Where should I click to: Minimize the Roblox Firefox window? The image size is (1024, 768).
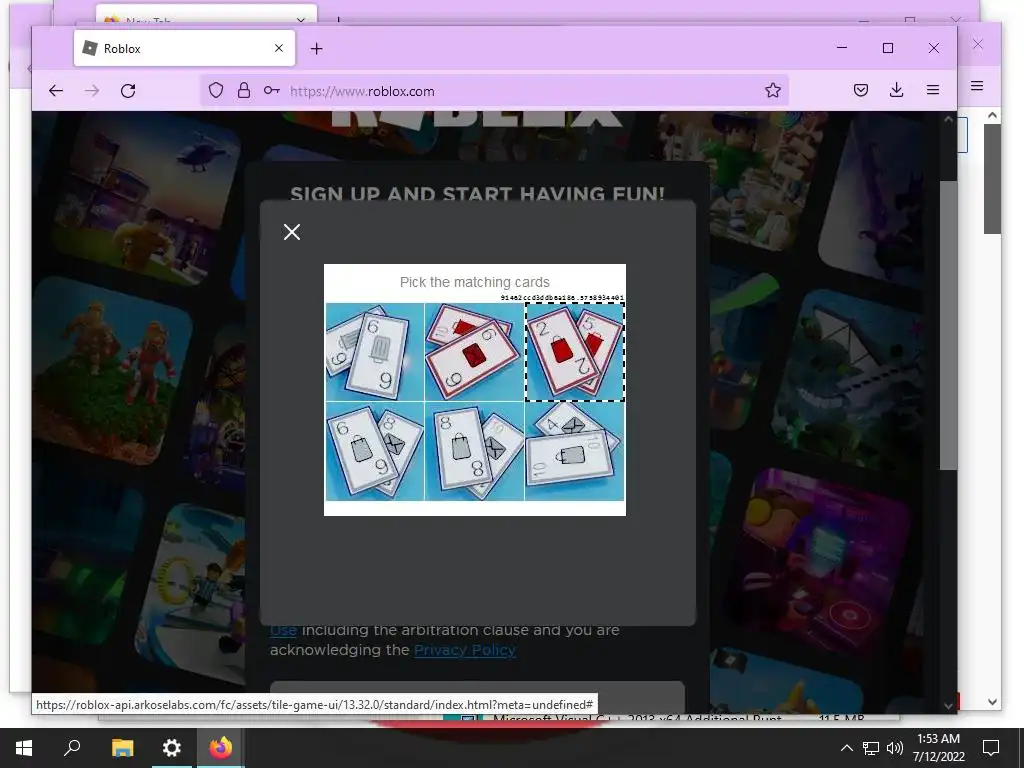point(842,48)
